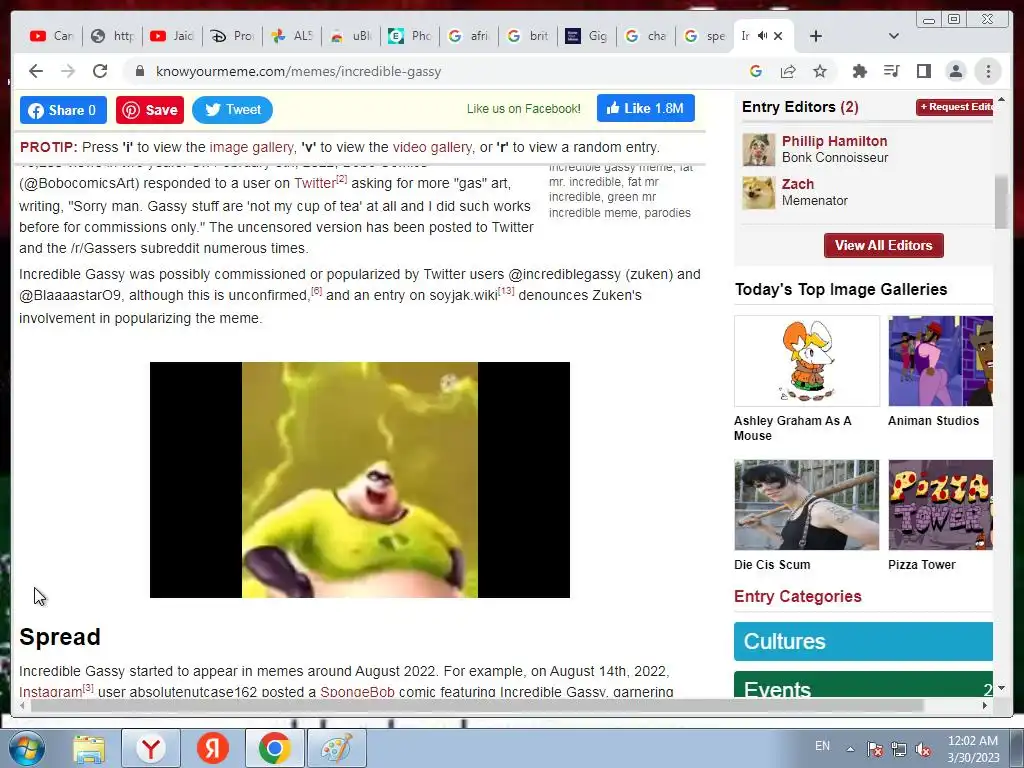Viewport: 1024px width, 768px height.
Task: View site info via the padlock icon
Action: (139, 71)
